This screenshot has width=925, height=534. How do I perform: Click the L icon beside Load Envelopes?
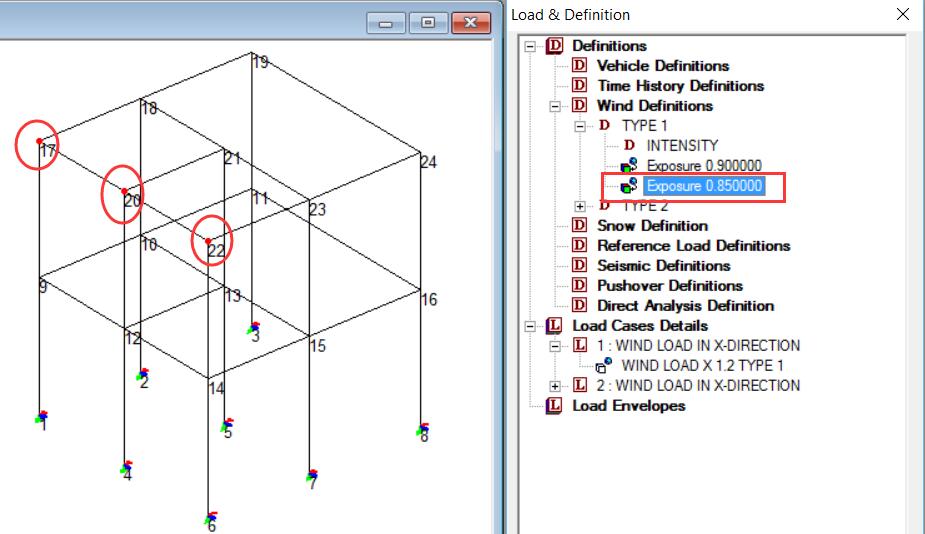click(554, 406)
